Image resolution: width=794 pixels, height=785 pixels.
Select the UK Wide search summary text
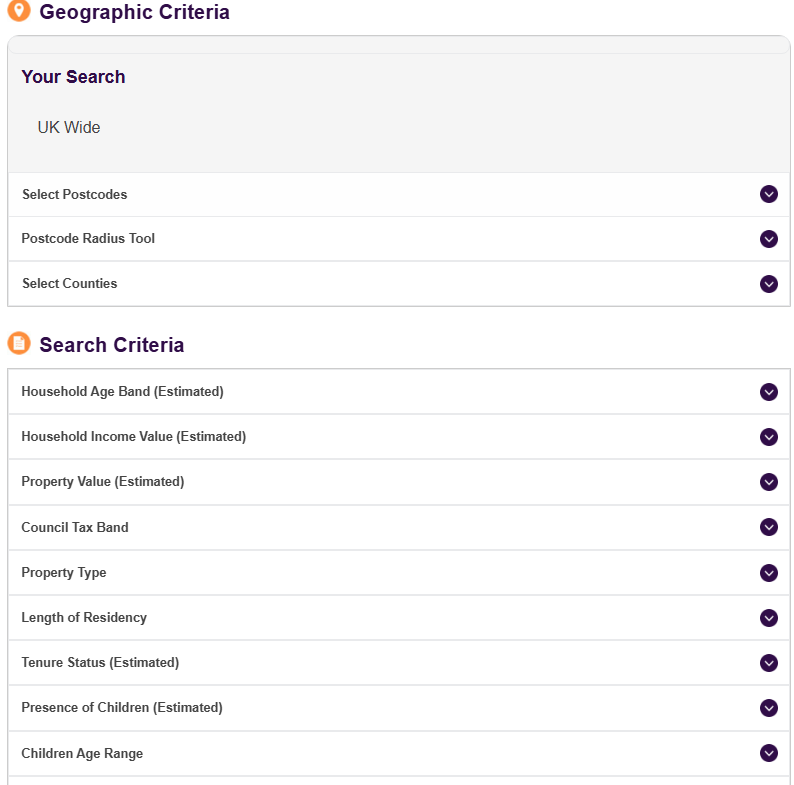coord(69,127)
